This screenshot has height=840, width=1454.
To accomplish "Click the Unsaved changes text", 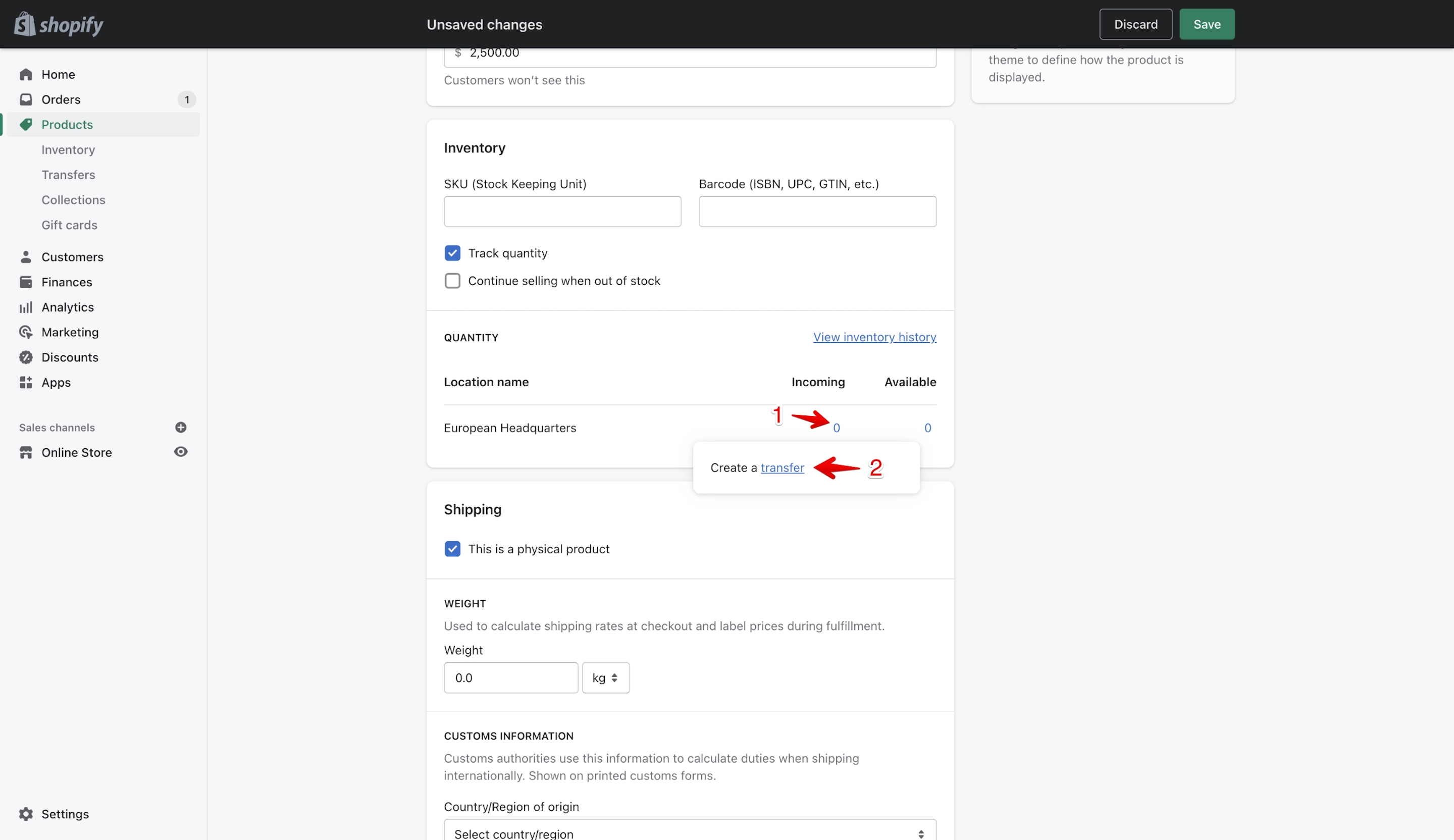I will click(484, 24).
